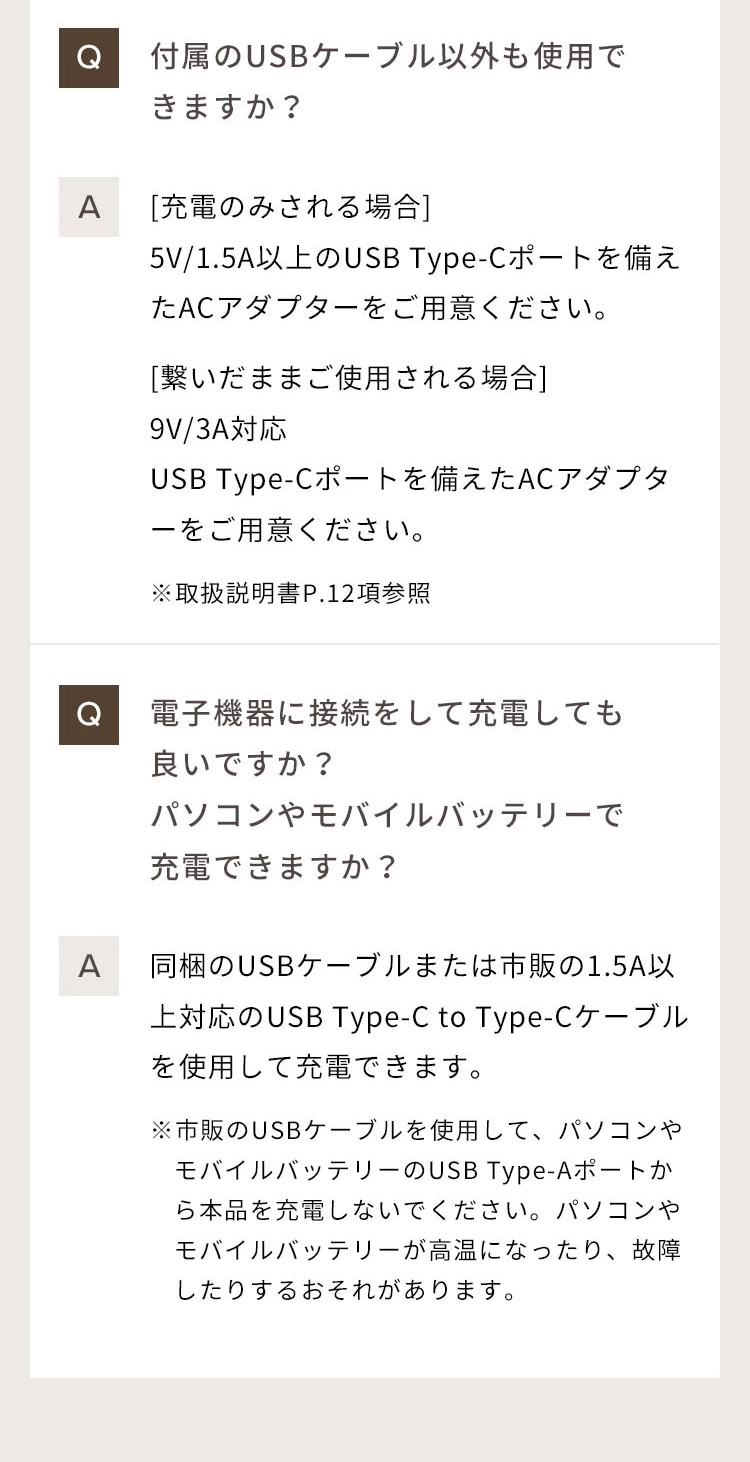The width and height of the screenshot is (750, 1462).
Task: Expand the 付属のUSBケーブル以外も使用 question
Action: pyautogui.click(x=387, y=57)
